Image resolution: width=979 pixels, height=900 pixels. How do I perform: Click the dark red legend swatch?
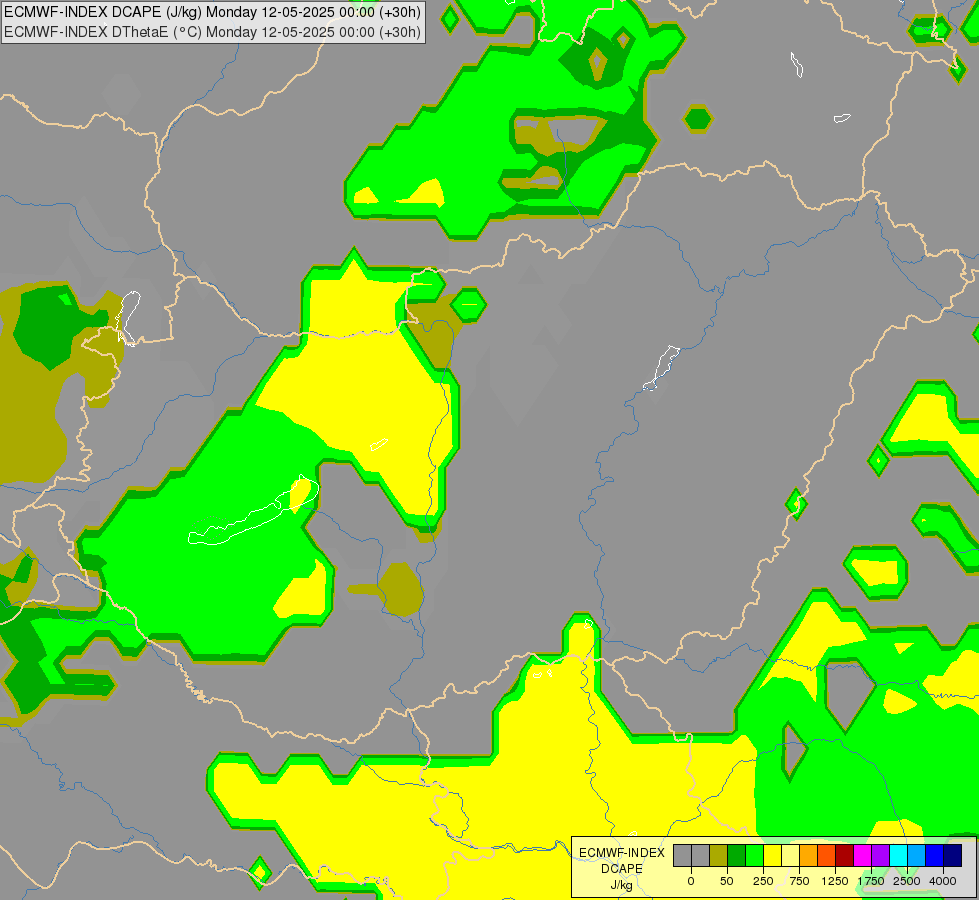[845, 856]
